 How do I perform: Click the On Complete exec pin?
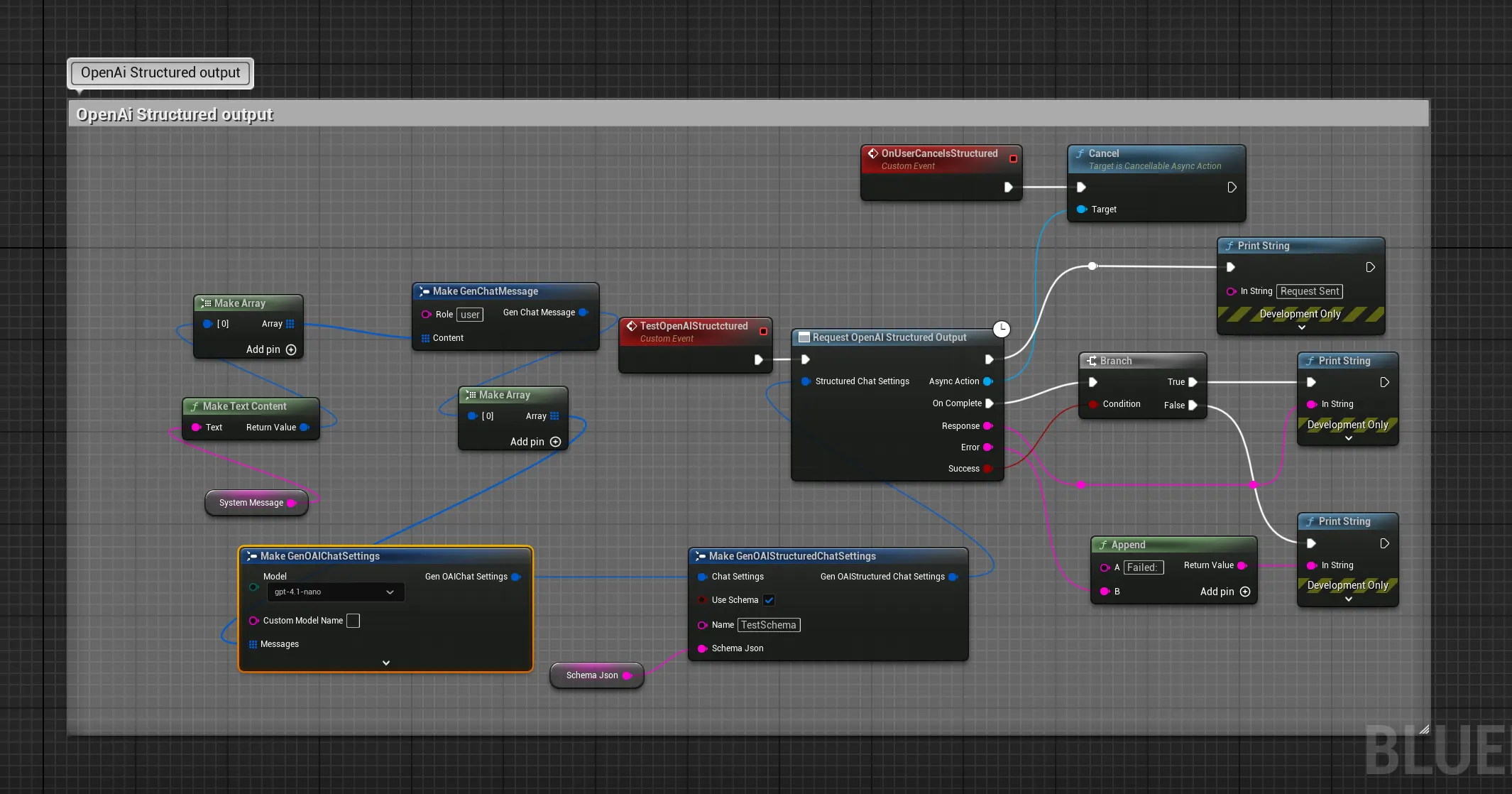point(989,403)
